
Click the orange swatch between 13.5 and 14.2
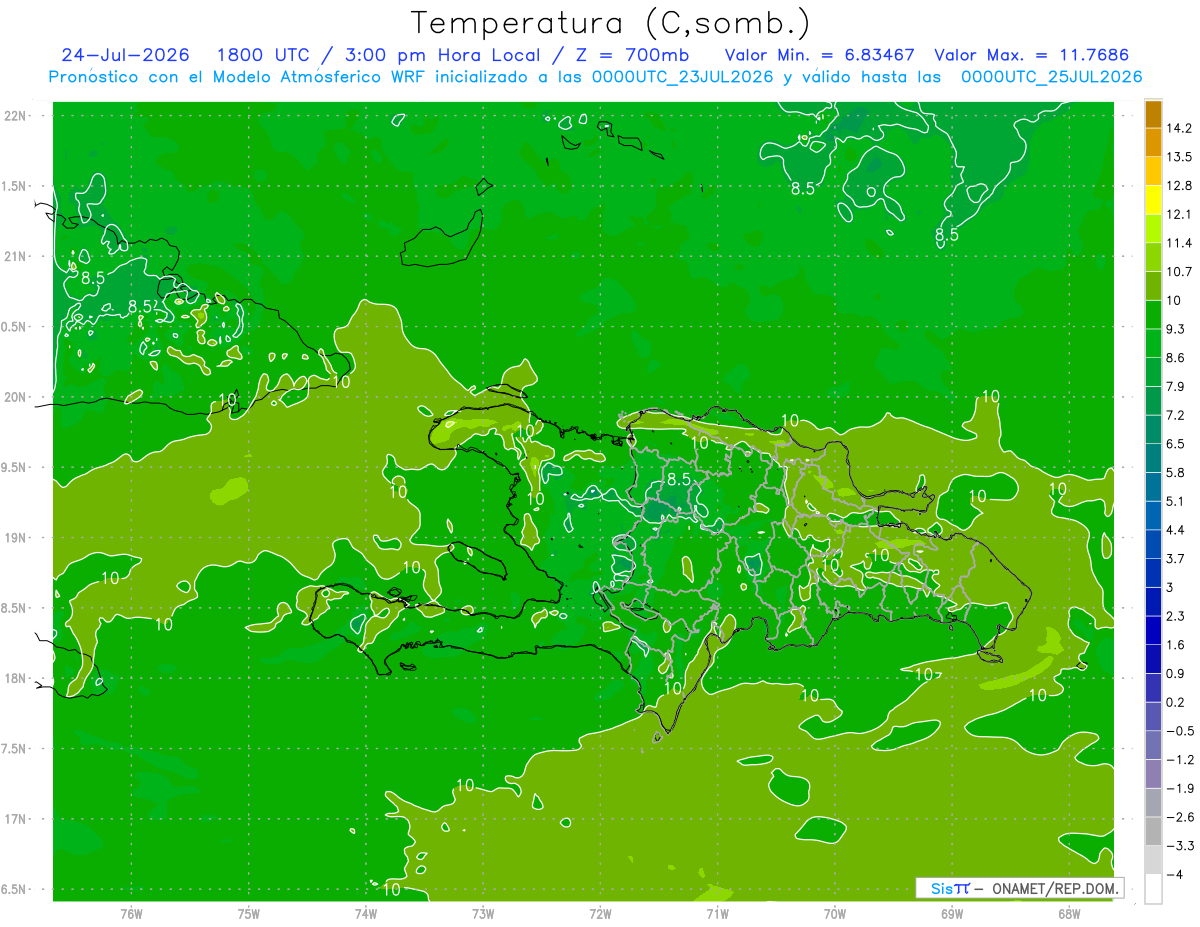pos(1153,142)
